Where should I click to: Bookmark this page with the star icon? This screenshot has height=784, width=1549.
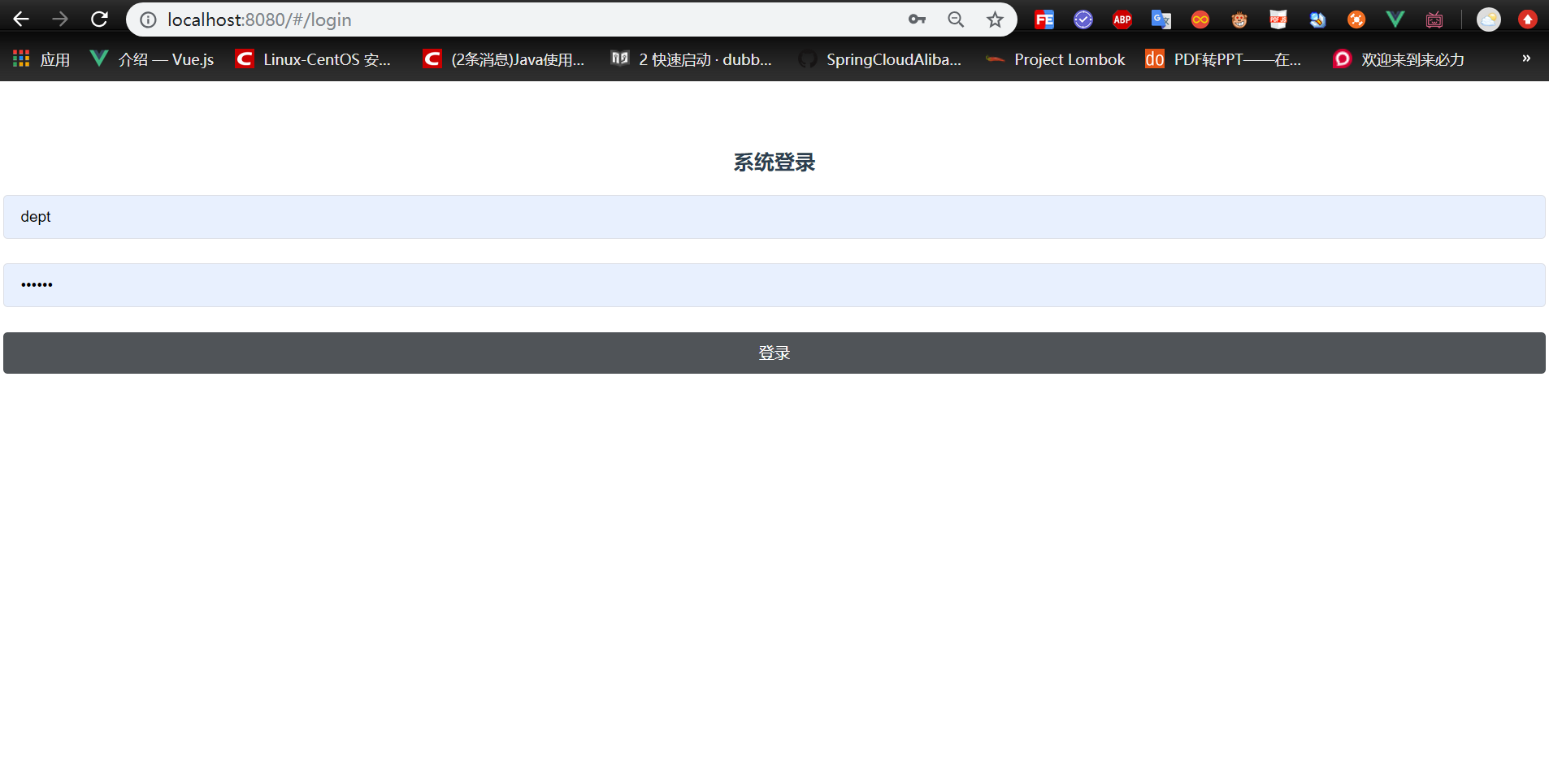995,19
